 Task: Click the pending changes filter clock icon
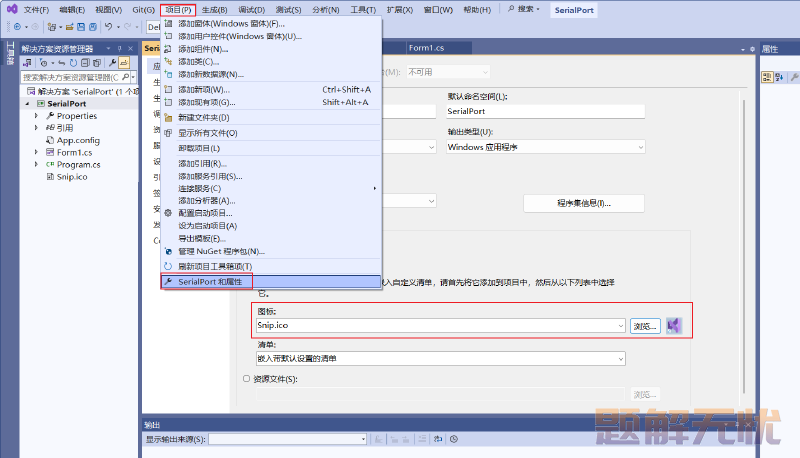(x=44, y=63)
